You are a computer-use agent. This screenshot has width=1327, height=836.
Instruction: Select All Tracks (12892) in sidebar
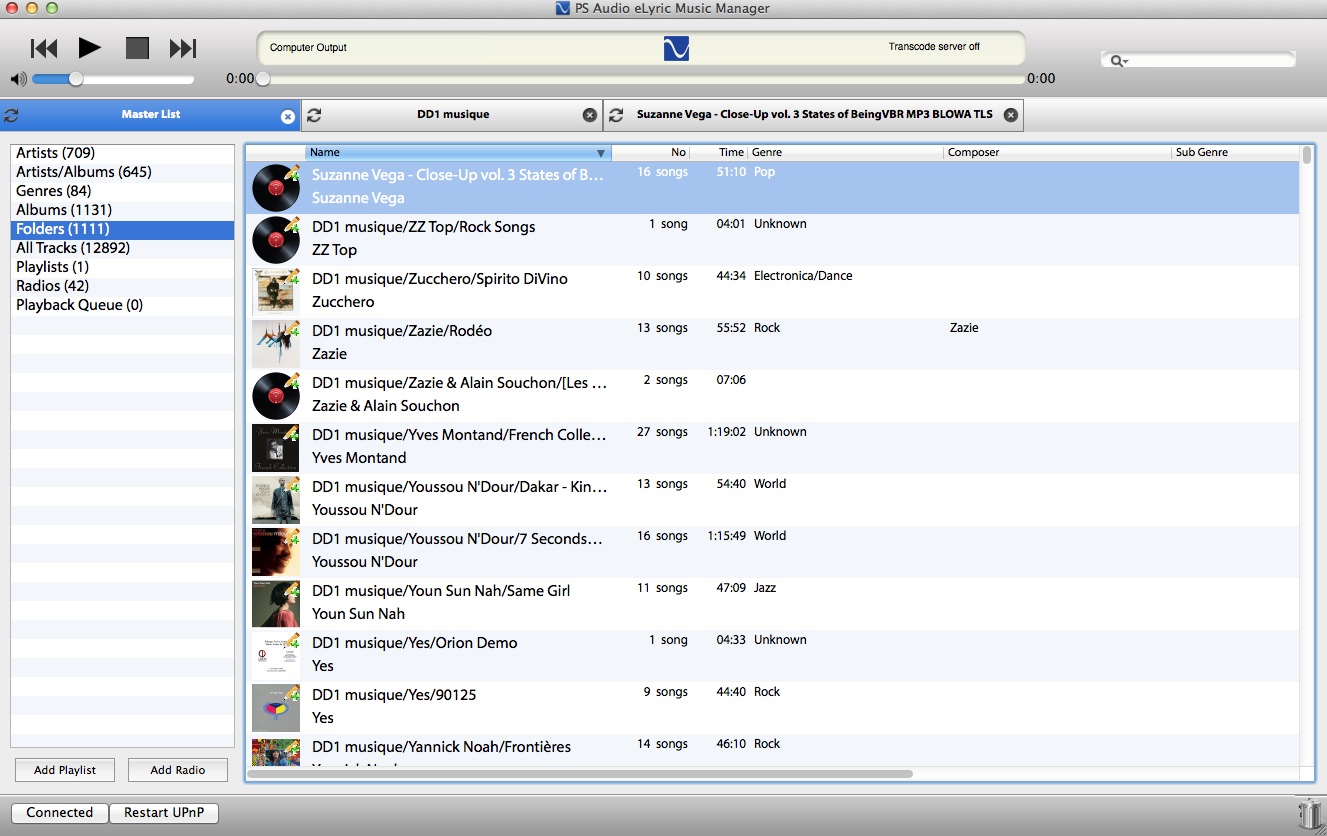(x=122, y=248)
